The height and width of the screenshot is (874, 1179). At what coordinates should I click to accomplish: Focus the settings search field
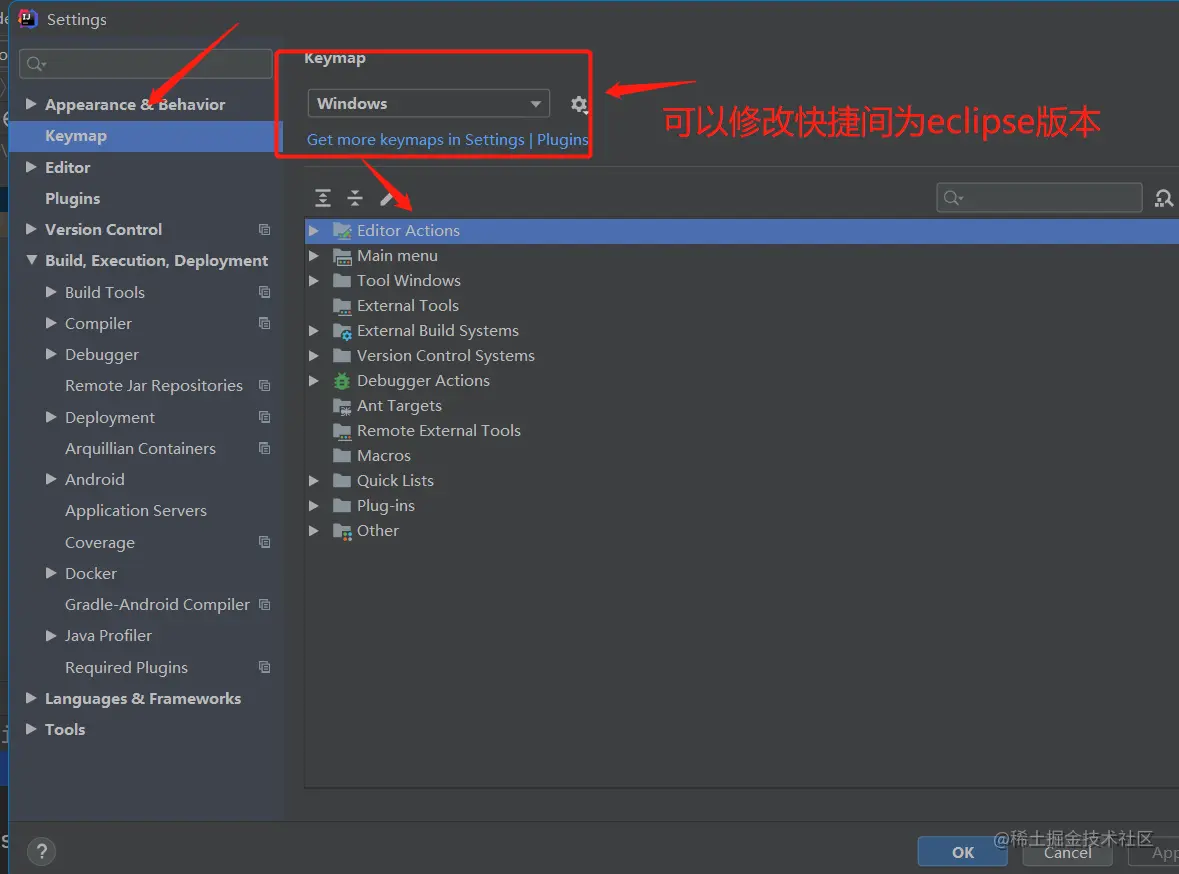146,64
